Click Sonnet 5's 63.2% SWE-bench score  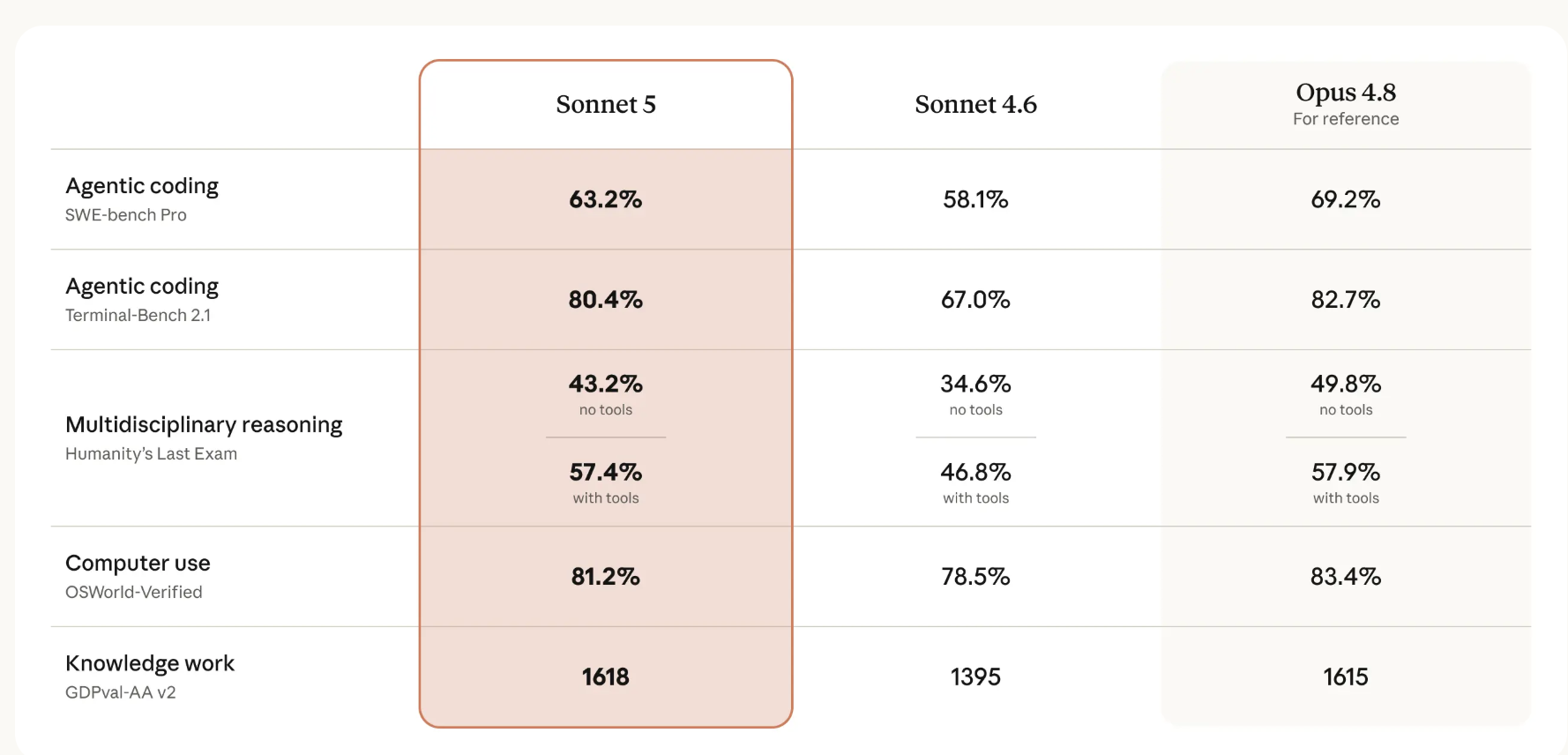point(606,199)
